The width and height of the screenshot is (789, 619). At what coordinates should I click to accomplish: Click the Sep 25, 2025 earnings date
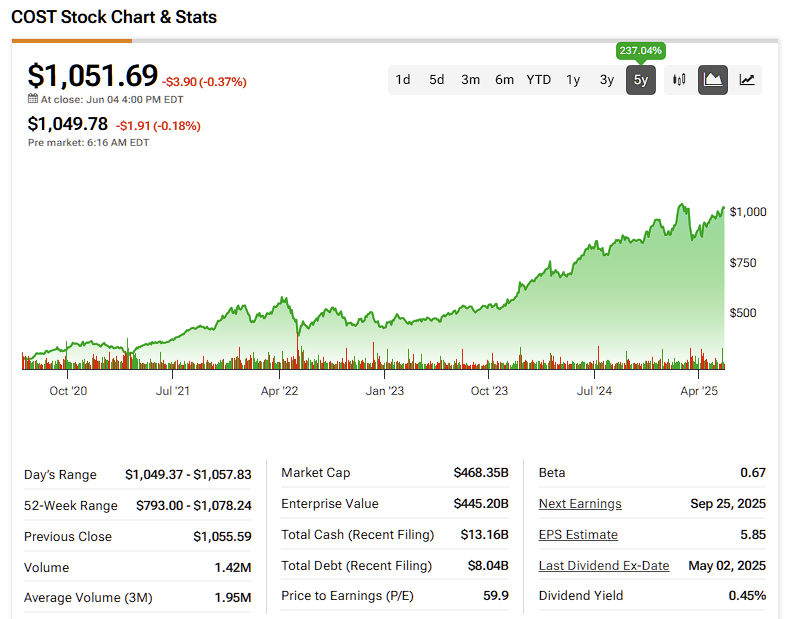click(x=728, y=504)
